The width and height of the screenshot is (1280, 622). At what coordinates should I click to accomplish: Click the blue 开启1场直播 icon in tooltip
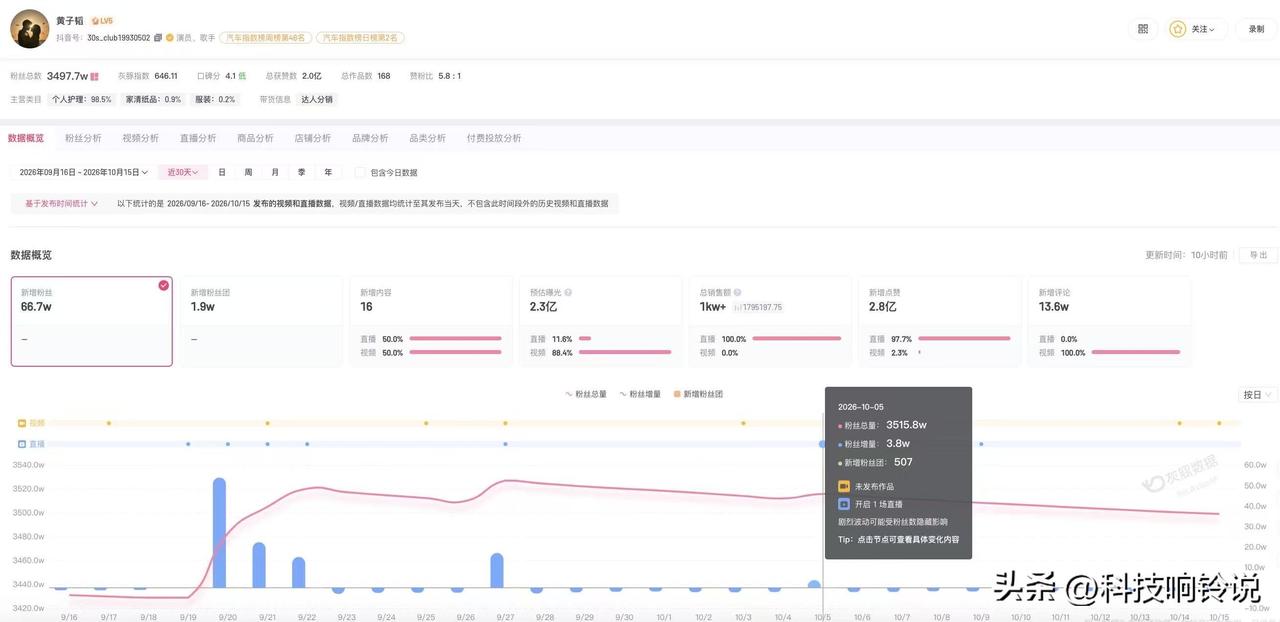[844, 505]
